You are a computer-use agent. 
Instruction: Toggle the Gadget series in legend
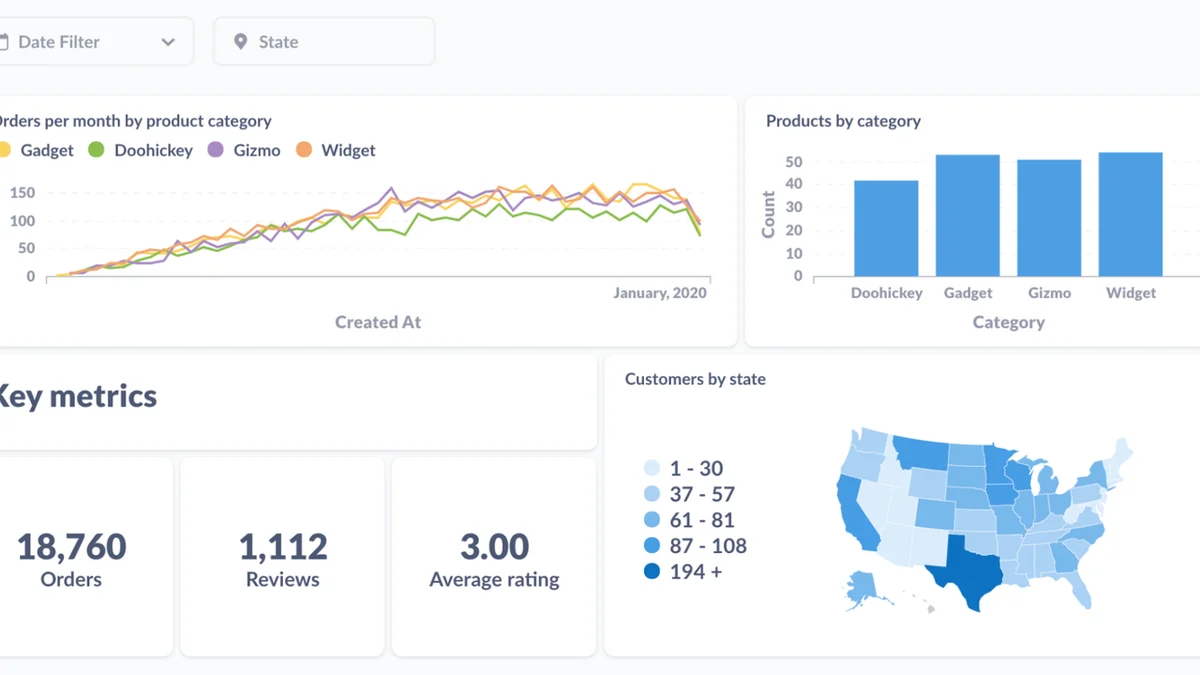36,150
